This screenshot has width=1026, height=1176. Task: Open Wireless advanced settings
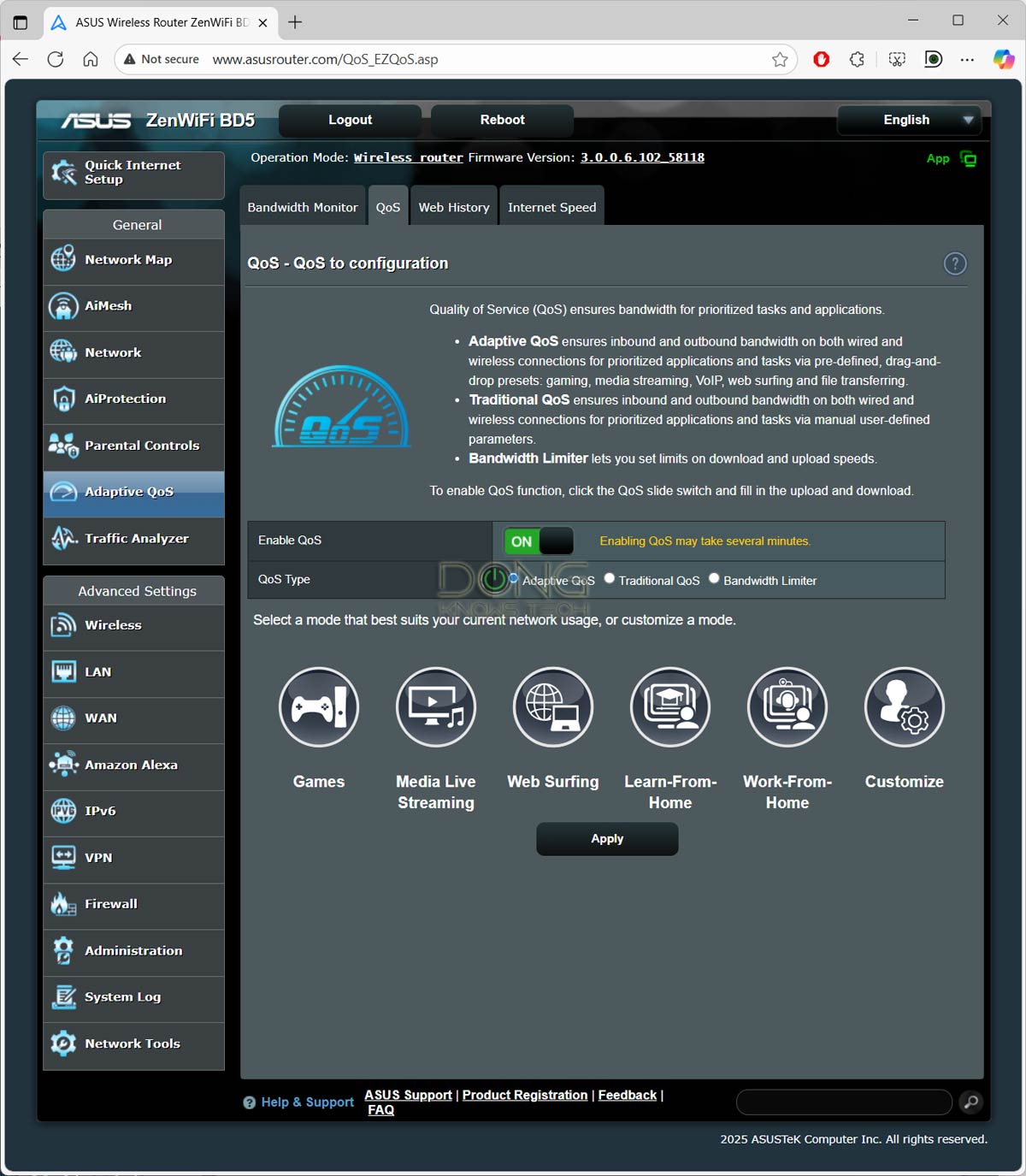click(134, 626)
